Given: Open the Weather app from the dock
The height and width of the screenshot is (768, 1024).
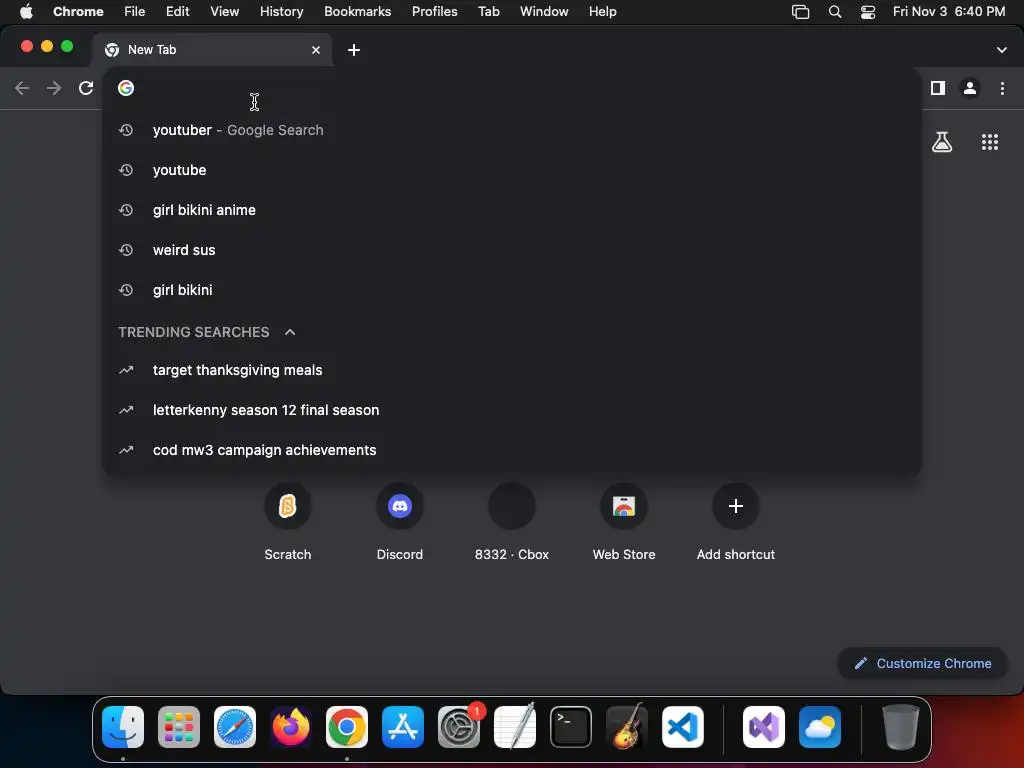Looking at the screenshot, I should click(820, 727).
